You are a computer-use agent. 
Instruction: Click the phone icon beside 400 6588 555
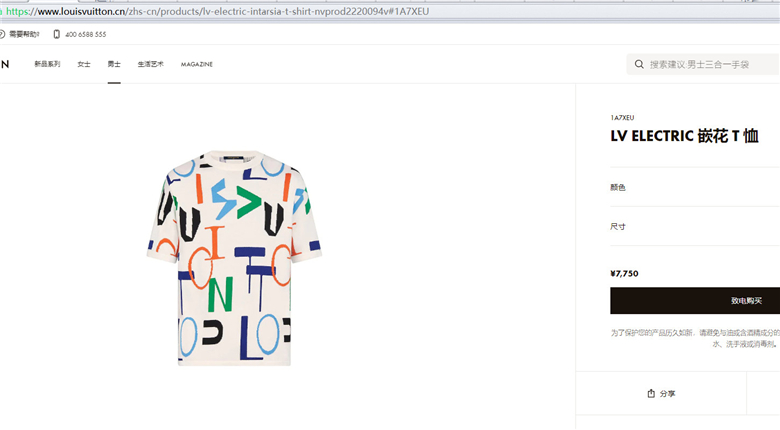[x=56, y=34]
